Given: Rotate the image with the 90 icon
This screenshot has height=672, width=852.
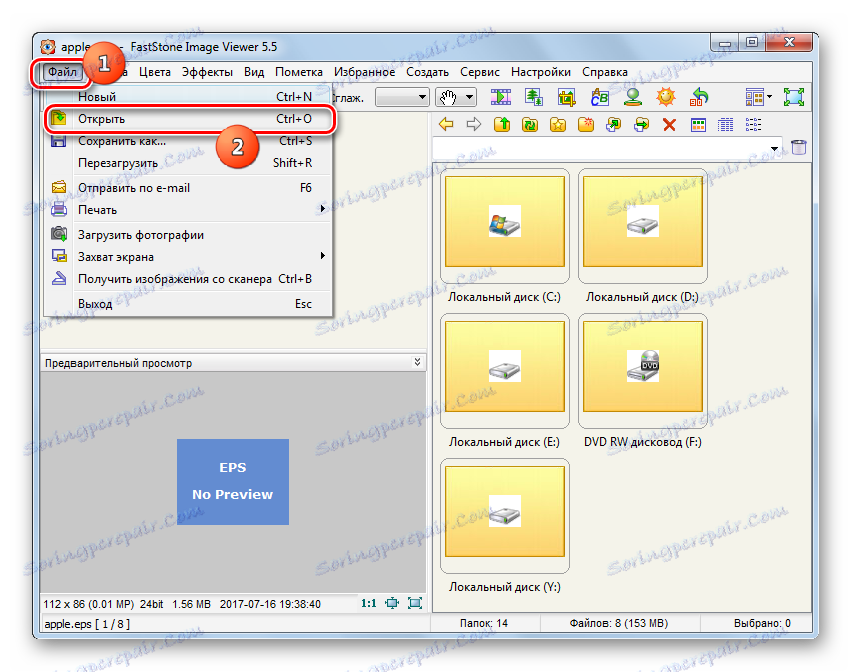Looking at the screenshot, I should [699, 97].
